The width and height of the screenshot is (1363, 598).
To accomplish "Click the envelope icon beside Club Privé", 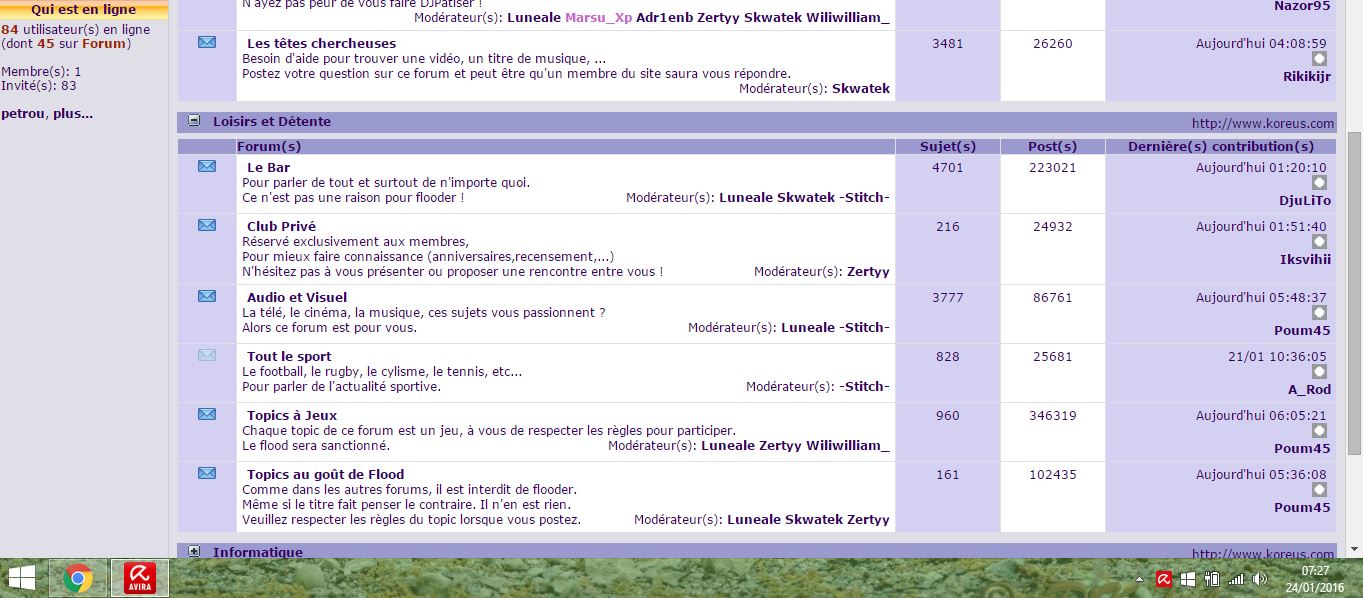I will pos(207,225).
